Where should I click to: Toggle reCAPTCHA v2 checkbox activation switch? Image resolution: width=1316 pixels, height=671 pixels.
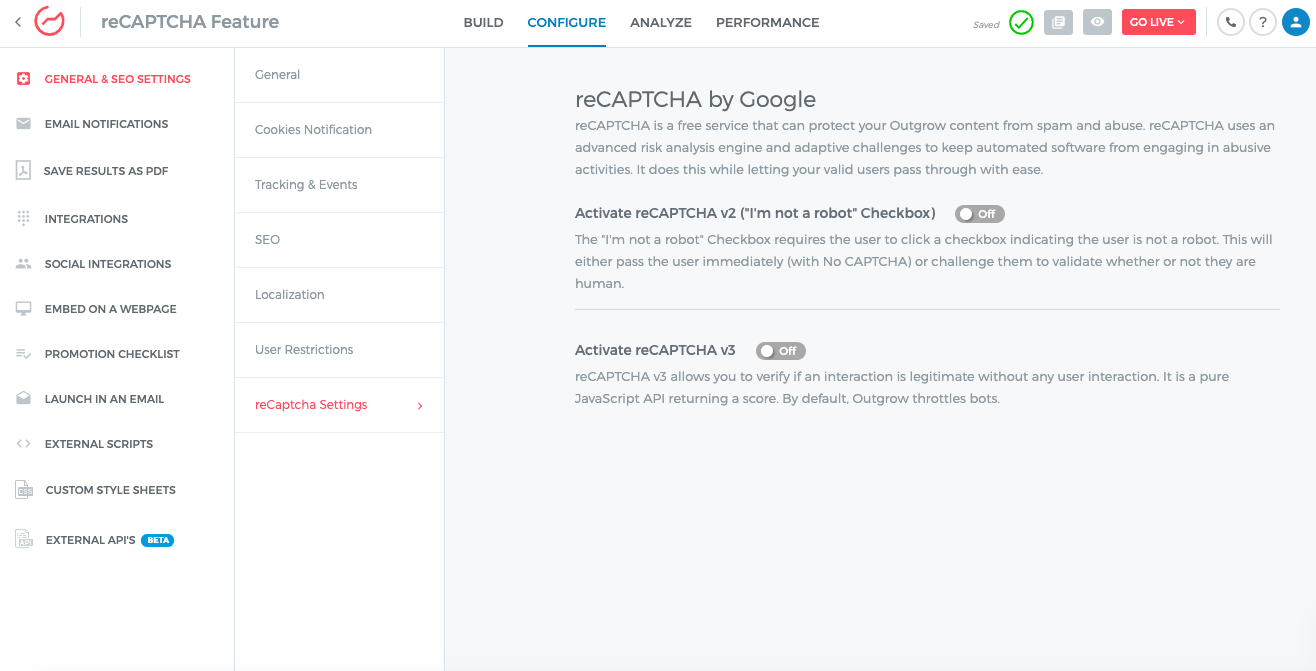979,214
